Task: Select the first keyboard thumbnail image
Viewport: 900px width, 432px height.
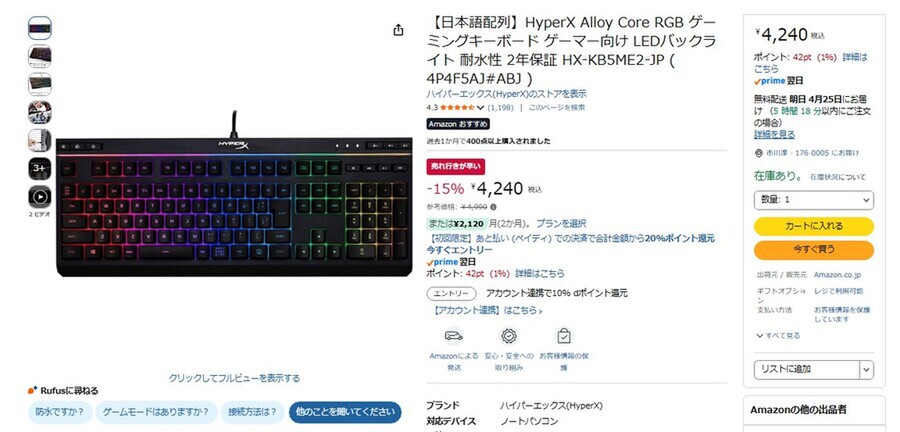Action: click(x=40, y=28)
